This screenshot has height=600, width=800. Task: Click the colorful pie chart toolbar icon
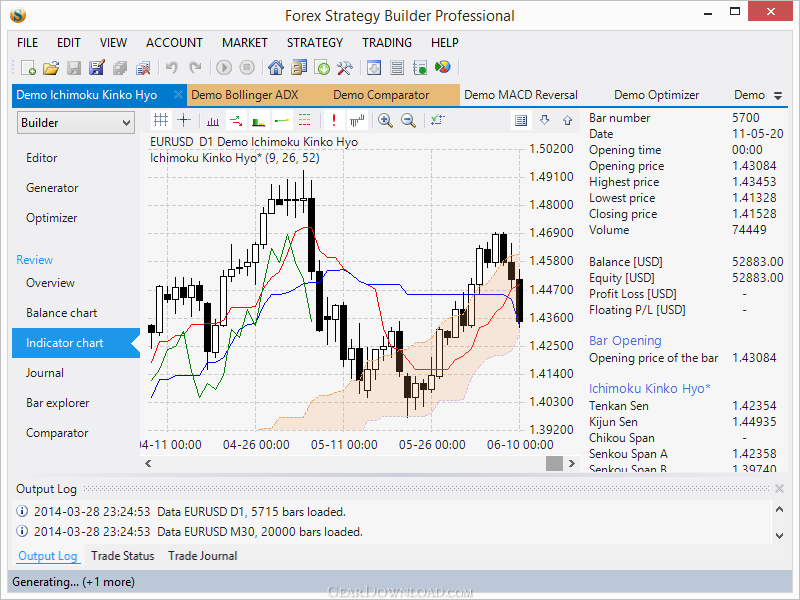click(443, 67)
